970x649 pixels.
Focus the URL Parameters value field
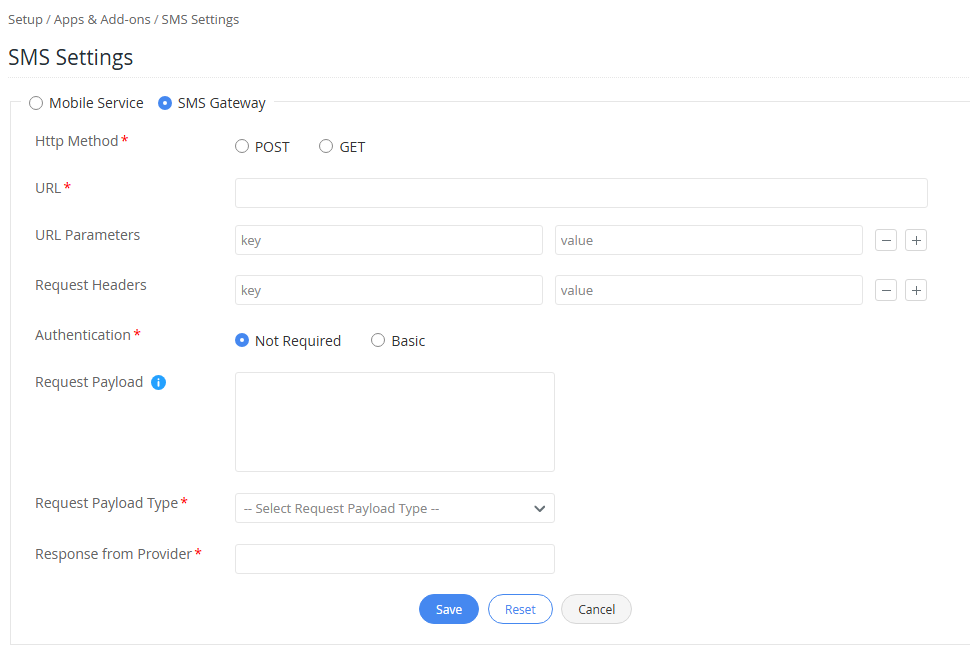(709, 240)
